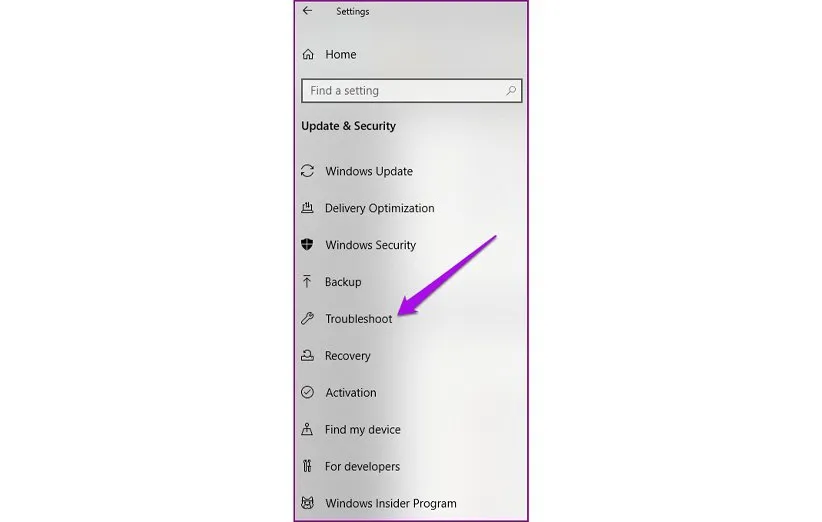822x522 pixels.
Task: Focus the Find a setting field
Action: pyautogui.click(x=412, y=91)
